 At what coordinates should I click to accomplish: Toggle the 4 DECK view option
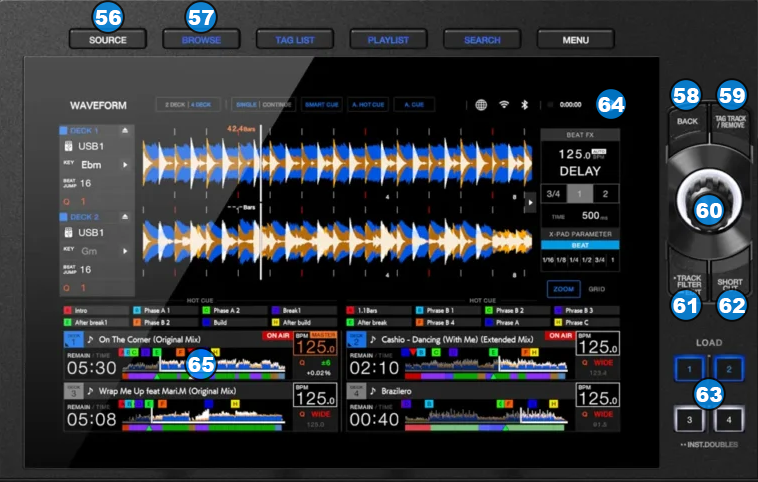click(201, 104)
